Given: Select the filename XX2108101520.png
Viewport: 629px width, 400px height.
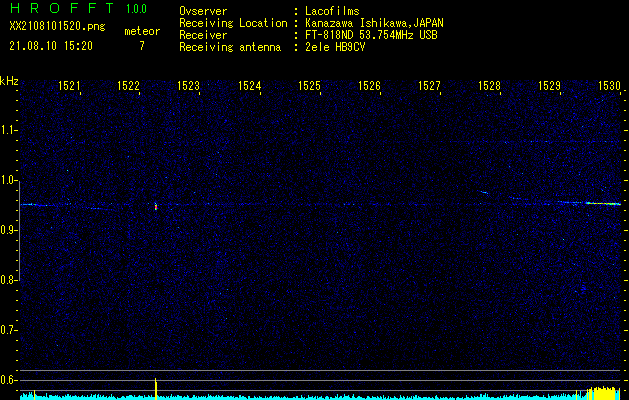Looking at the screenshot, I should click(x=57, y=27).
